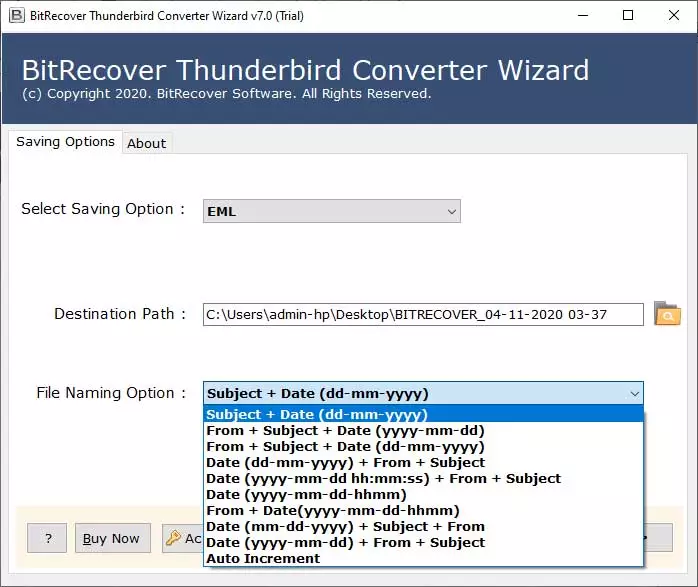Select highlighted 'Subject + Date (dd-mm-yyyy)' item
The height and width of the screenshot is (587, 698).
point(317,415)
